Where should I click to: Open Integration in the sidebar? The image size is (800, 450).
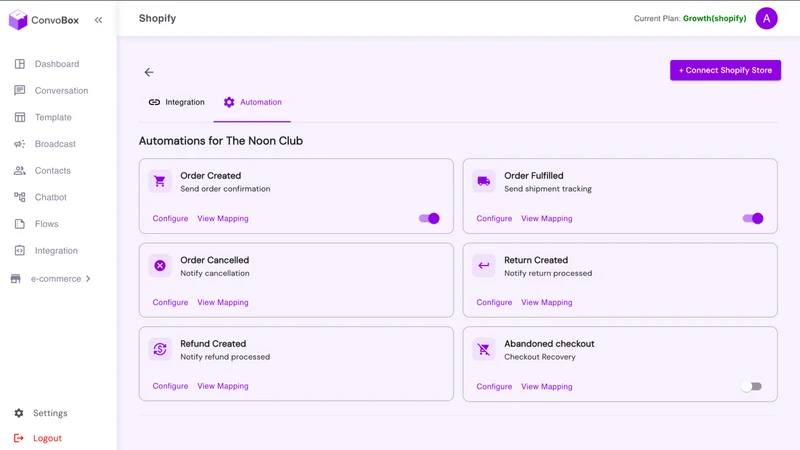click(56, 251)
